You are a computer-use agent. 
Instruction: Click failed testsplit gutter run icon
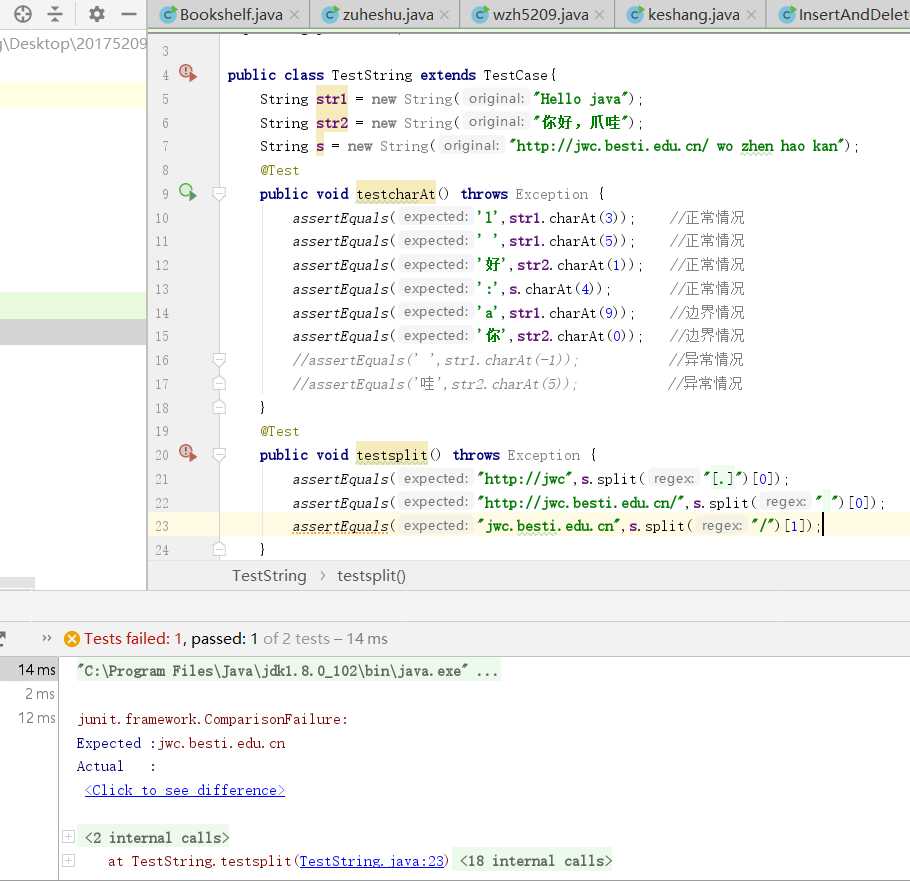coord(187,453)
